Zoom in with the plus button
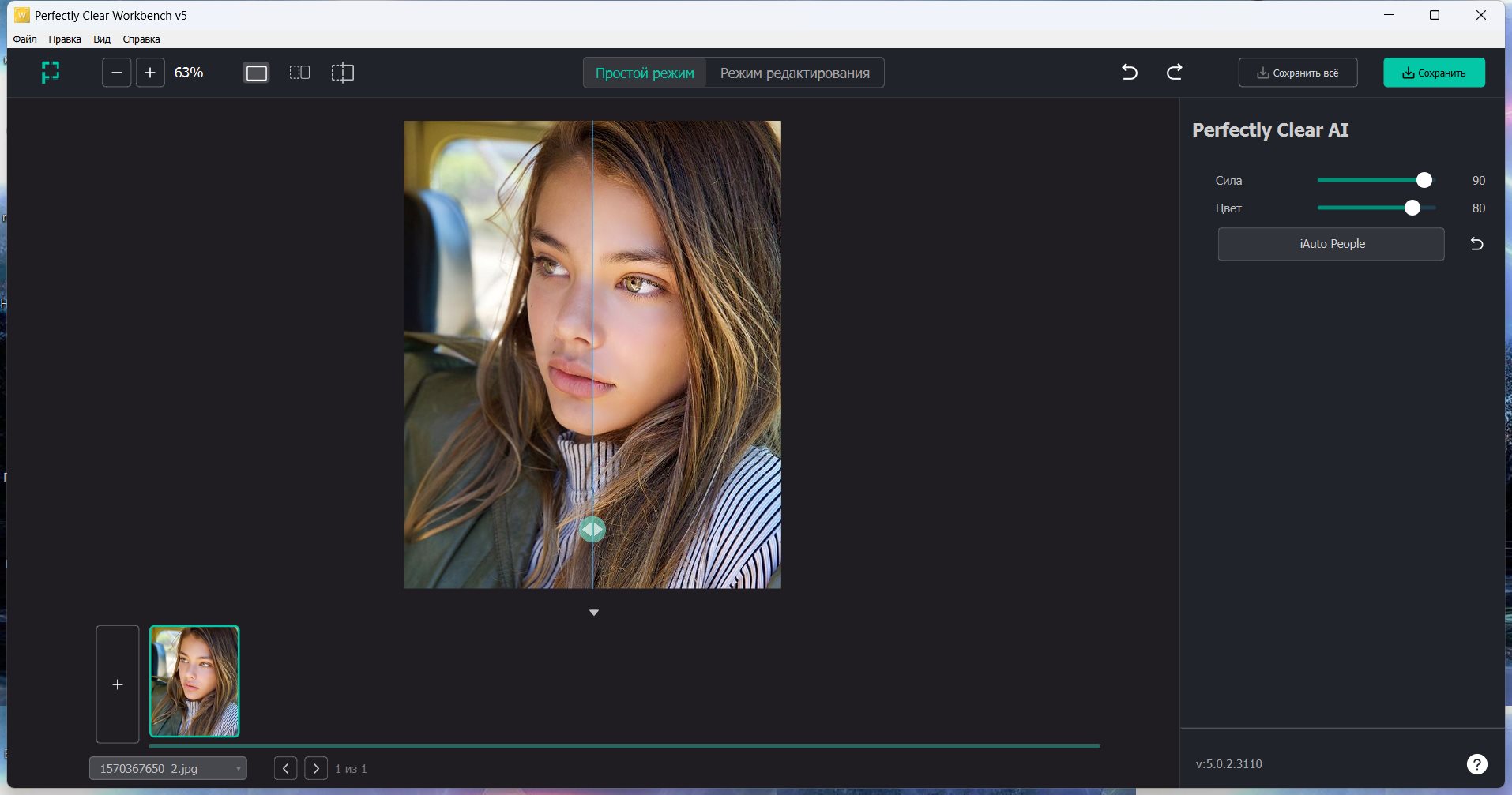The image size is (1512, 795). (x=150, y=73)
